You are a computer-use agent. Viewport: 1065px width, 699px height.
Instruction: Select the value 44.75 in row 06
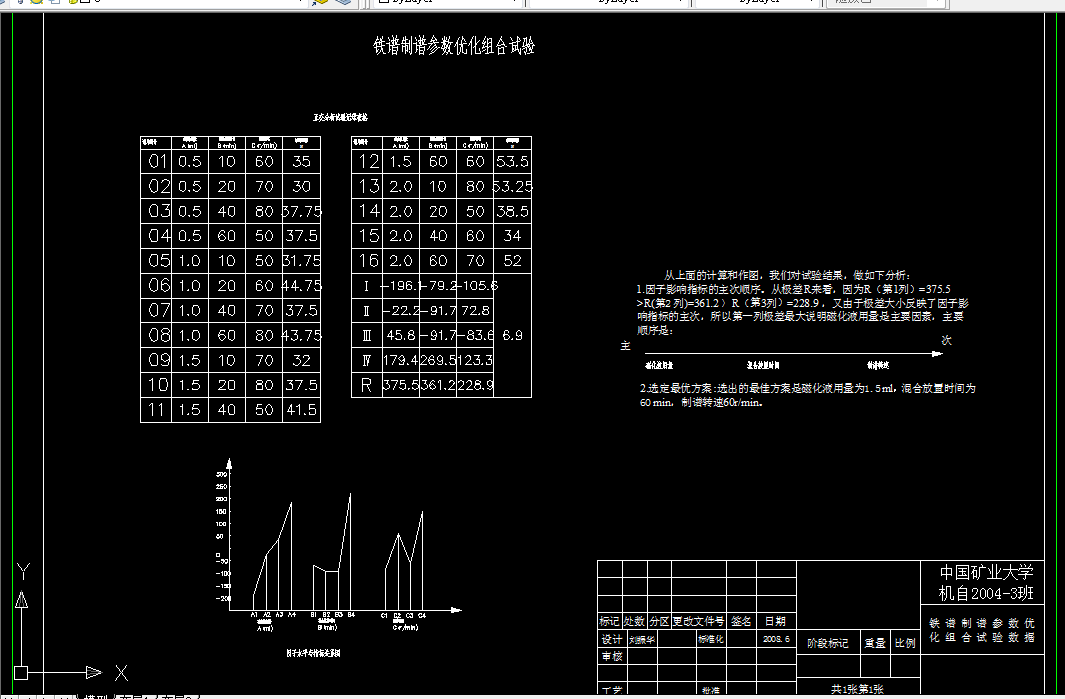click(x=302, y=286)
